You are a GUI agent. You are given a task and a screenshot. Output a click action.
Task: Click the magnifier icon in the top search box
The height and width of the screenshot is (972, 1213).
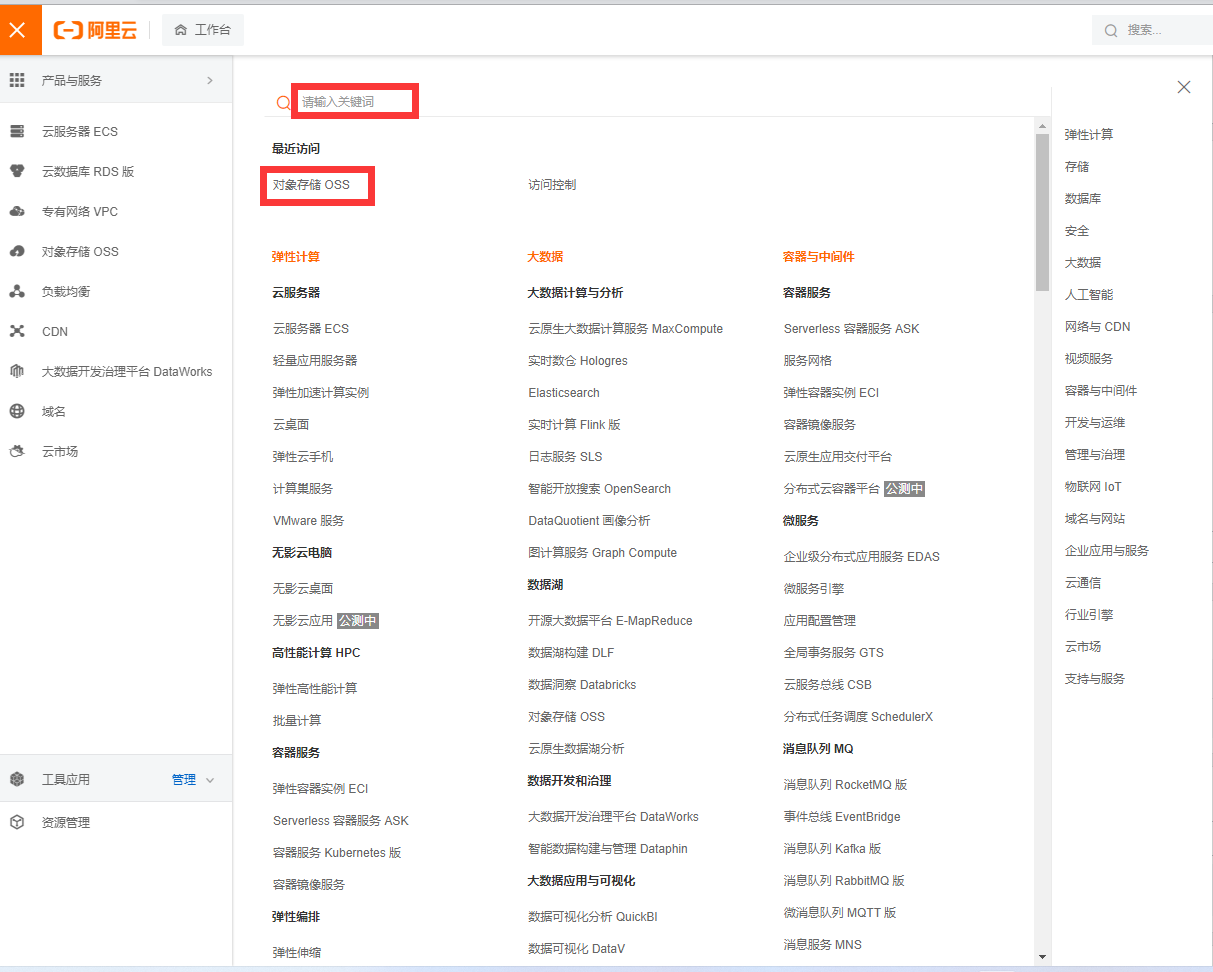coord(1111,30)
